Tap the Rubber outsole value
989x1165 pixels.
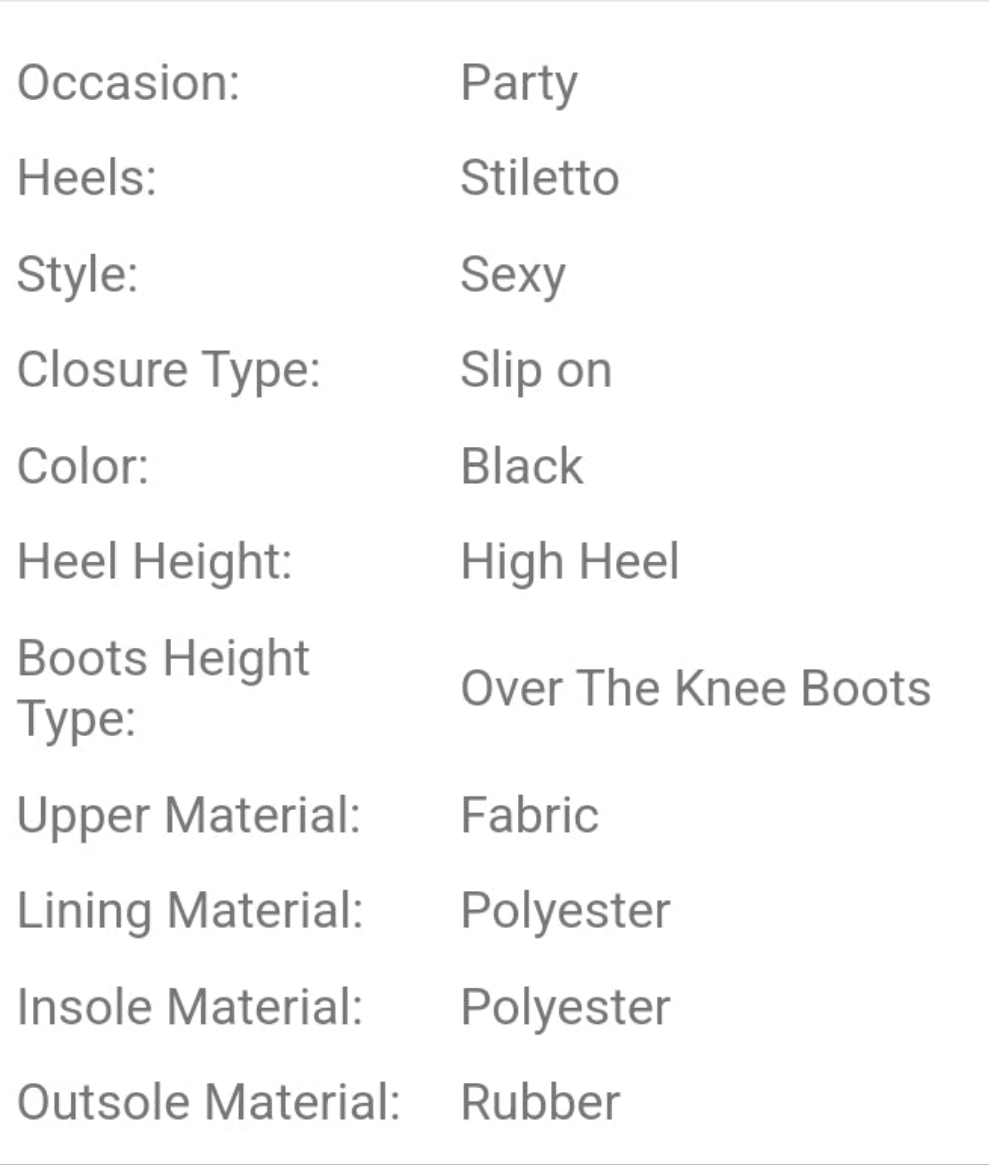[x=540, y=1103]
